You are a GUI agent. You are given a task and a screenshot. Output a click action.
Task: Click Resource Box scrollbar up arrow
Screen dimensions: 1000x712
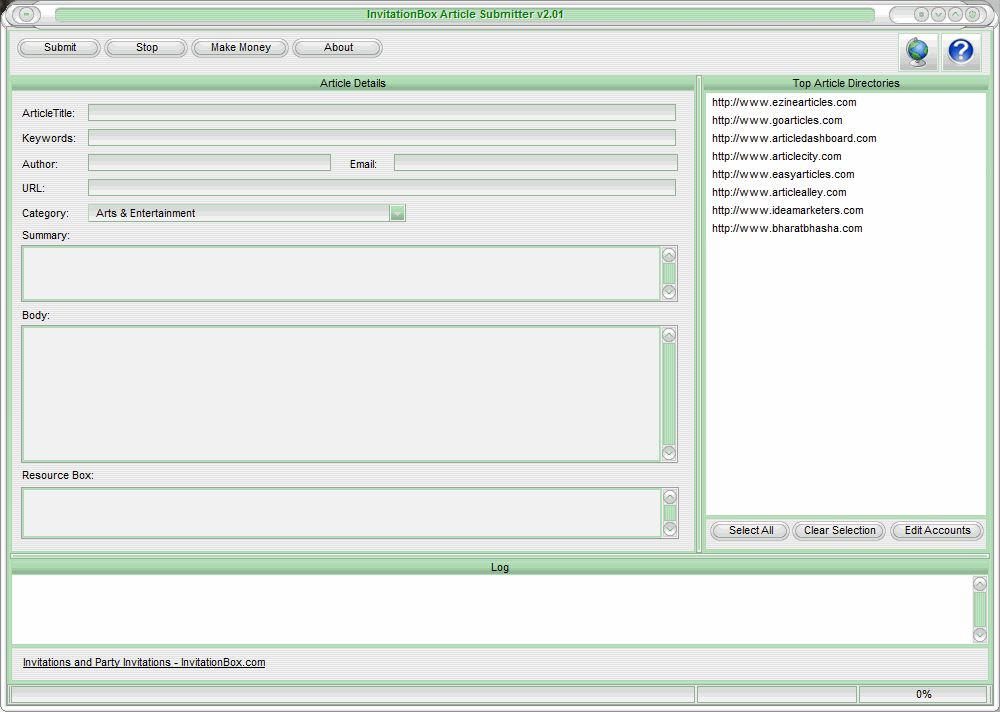tap(670, 497)
